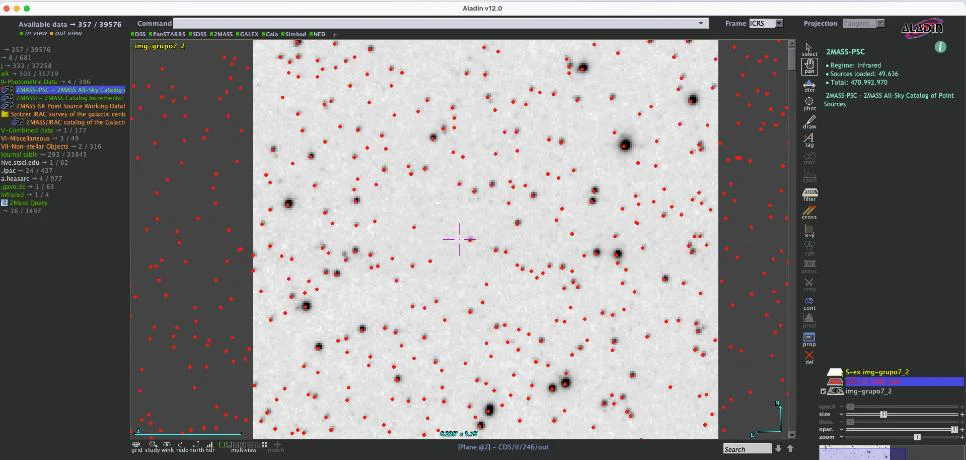Toggle the wink overlay
The image size is (966, 460).
(x=167, y=446)
